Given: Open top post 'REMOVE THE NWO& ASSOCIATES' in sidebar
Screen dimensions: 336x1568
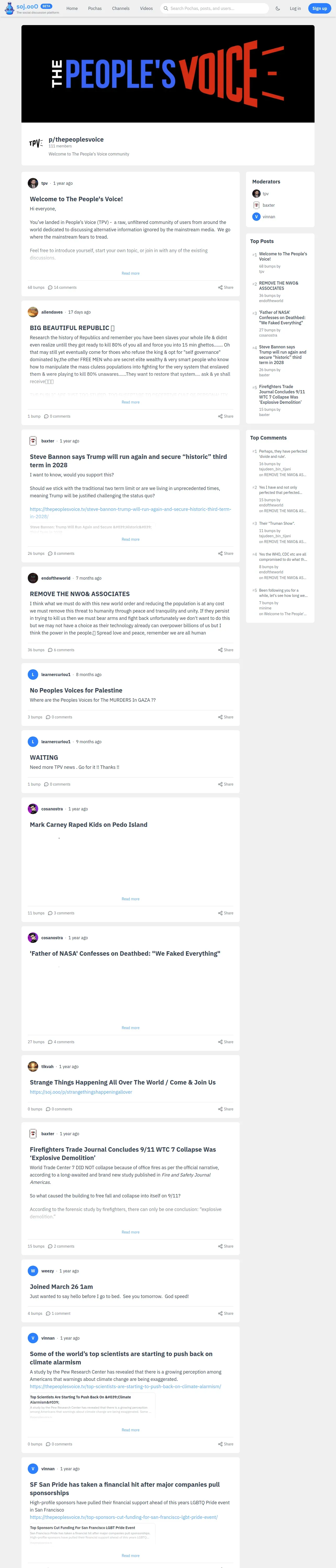Looking at the screenshot, I should click(279, 285).
